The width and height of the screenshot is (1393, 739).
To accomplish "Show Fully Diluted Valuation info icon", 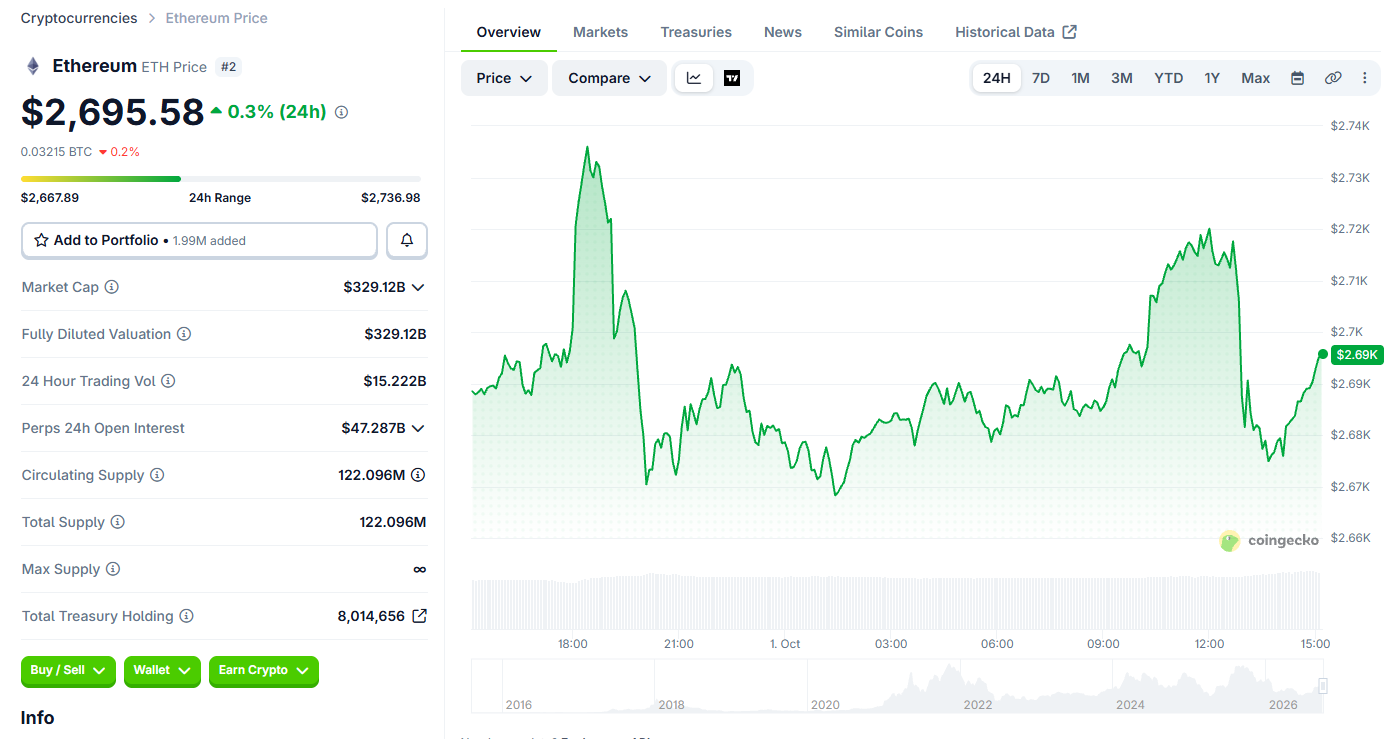I will [x=184, y=334].
